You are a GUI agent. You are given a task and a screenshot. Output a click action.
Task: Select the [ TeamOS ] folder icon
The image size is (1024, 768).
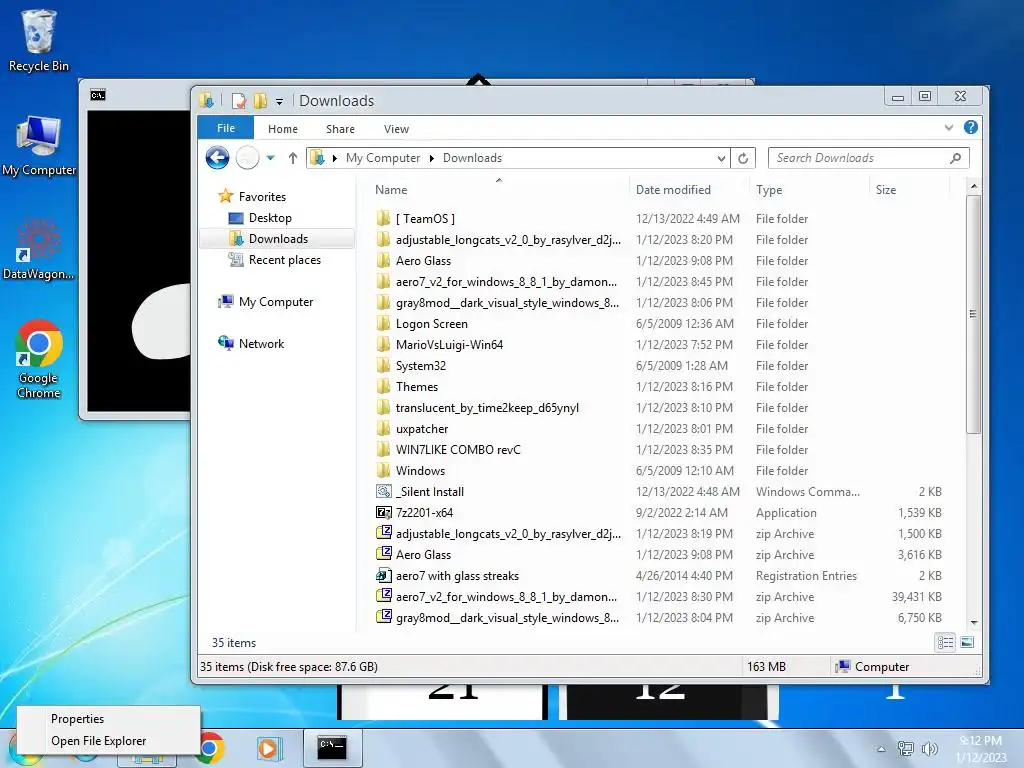pos(383,218)
